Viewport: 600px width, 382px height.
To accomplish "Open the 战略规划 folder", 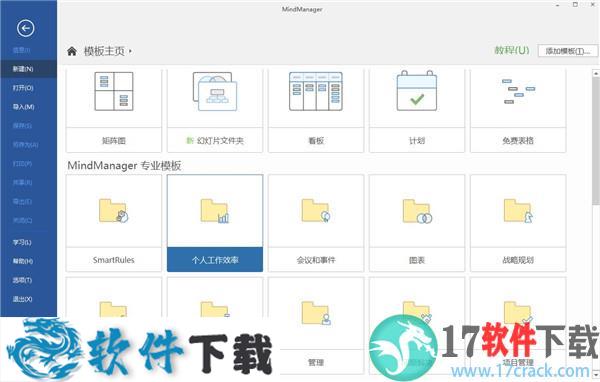I will pyautogui.click(x=518, y=223).
